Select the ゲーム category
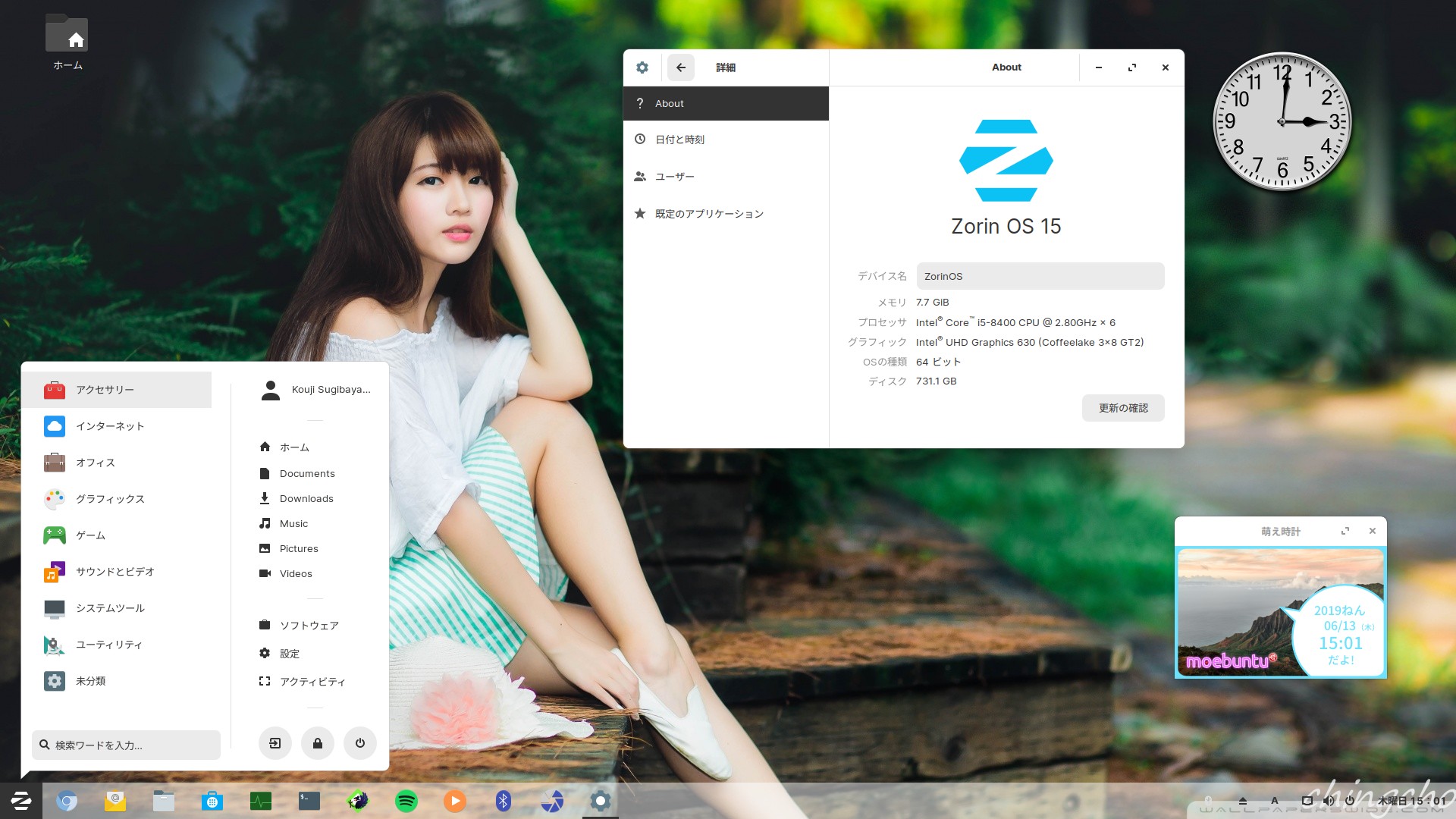Image resolution: width=1456 pixels, height=819 pixels. coord(117,535)
